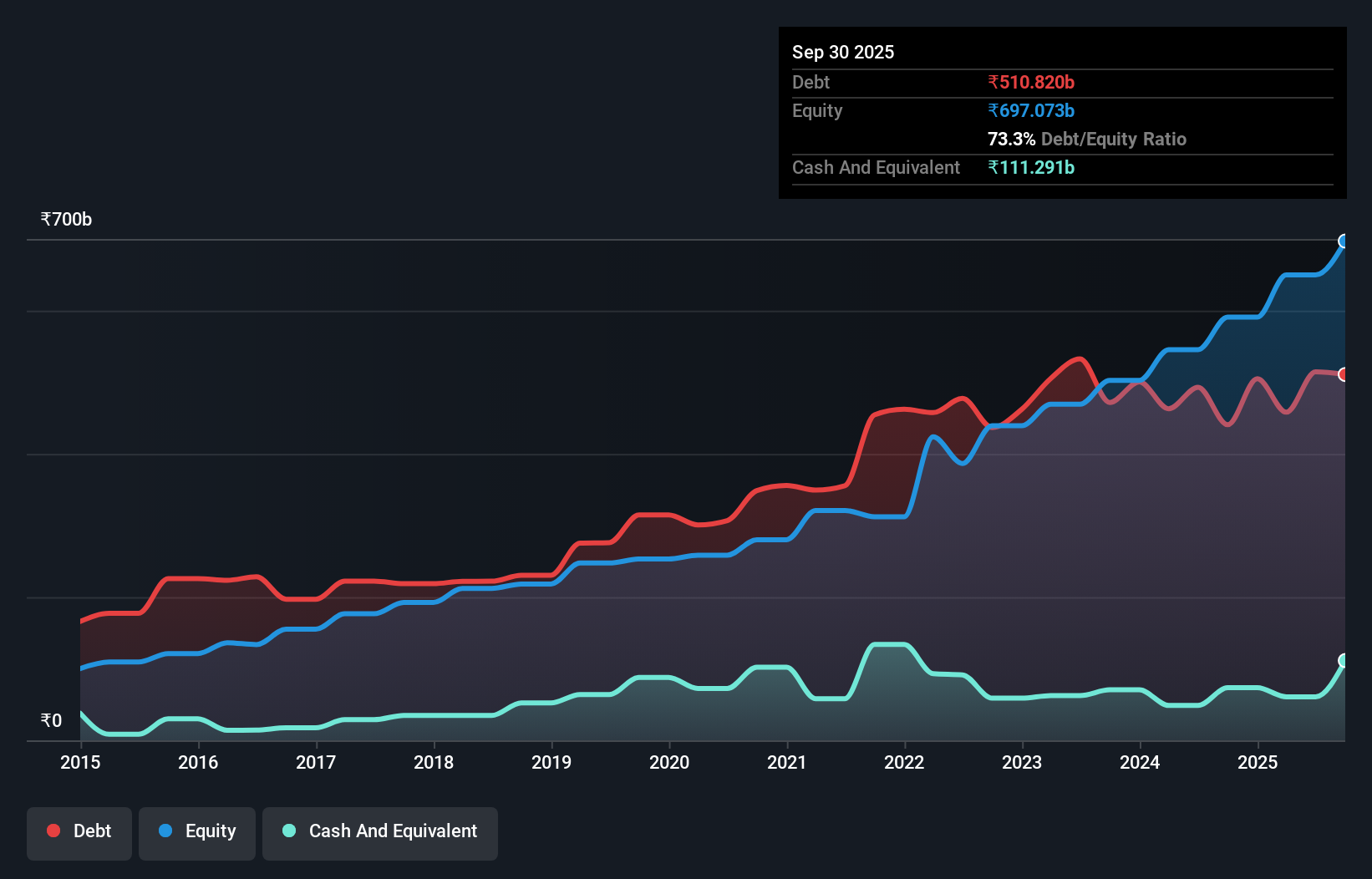This screenshot has width=1372, height=879.
Task: Click the teal ₹111.291b Cash value
Action: pyautogui.click(x=1031, y=167)
